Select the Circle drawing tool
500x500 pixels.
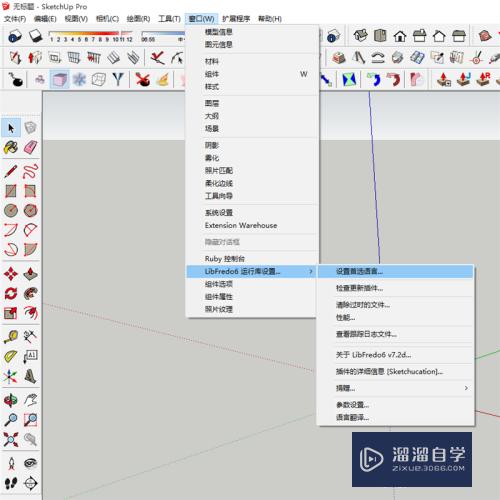pos(11,210)
